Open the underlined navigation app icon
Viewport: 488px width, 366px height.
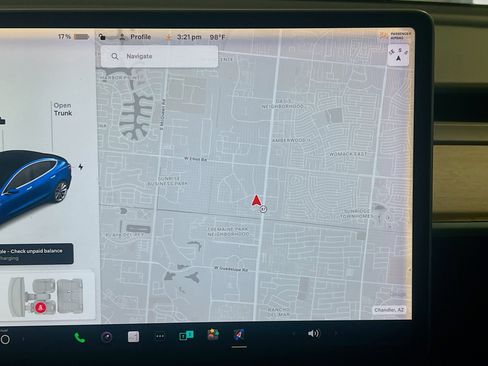(x=239, y=334)
